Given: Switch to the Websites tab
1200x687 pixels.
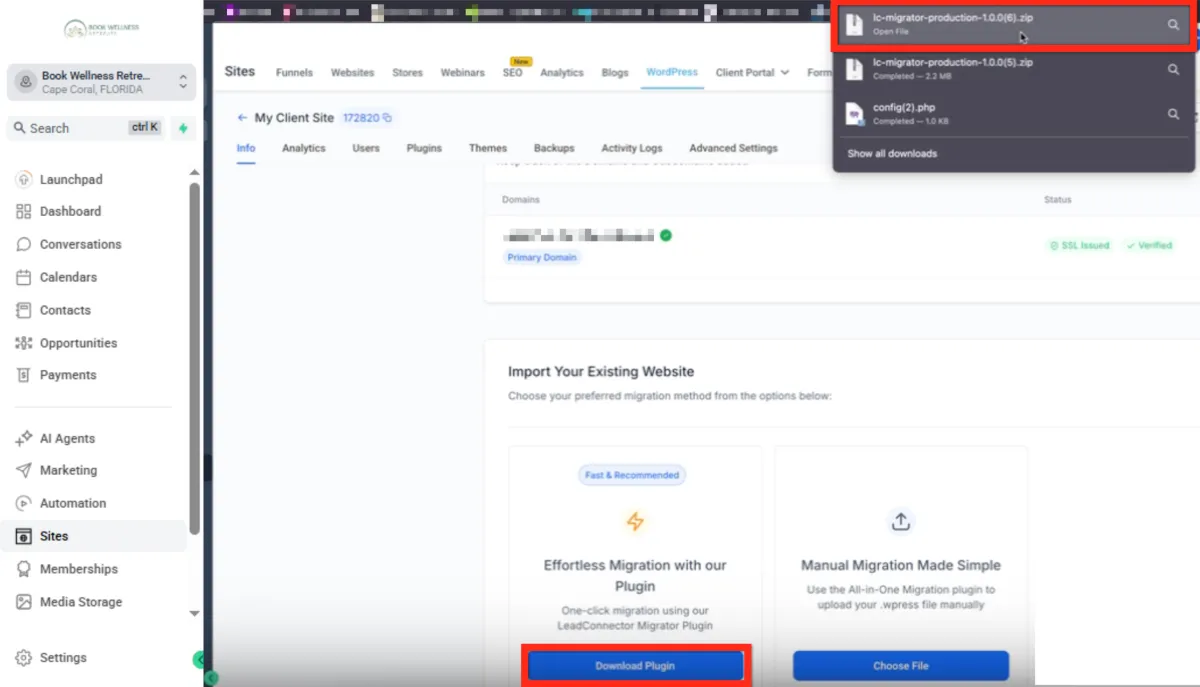Looking at the screenshot, I should (x=352, y=73).
